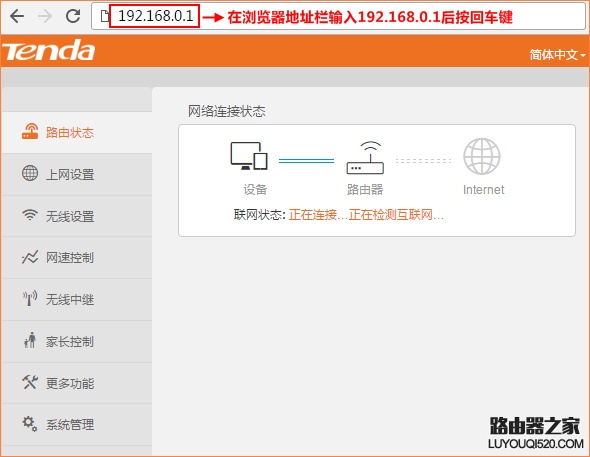Click the browser back arrow

point(17,16)
